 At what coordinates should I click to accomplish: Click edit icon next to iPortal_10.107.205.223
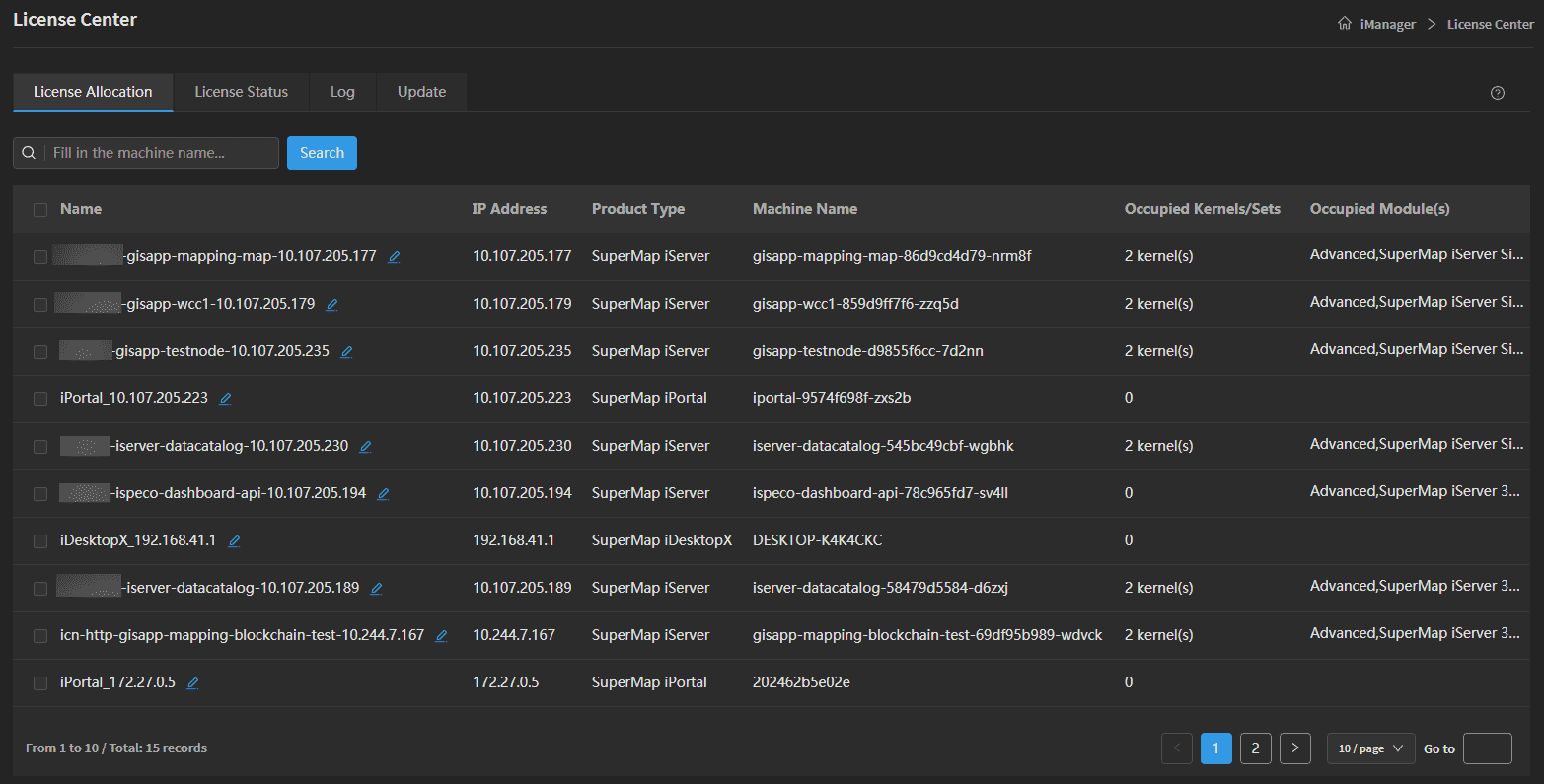point(225,399)
